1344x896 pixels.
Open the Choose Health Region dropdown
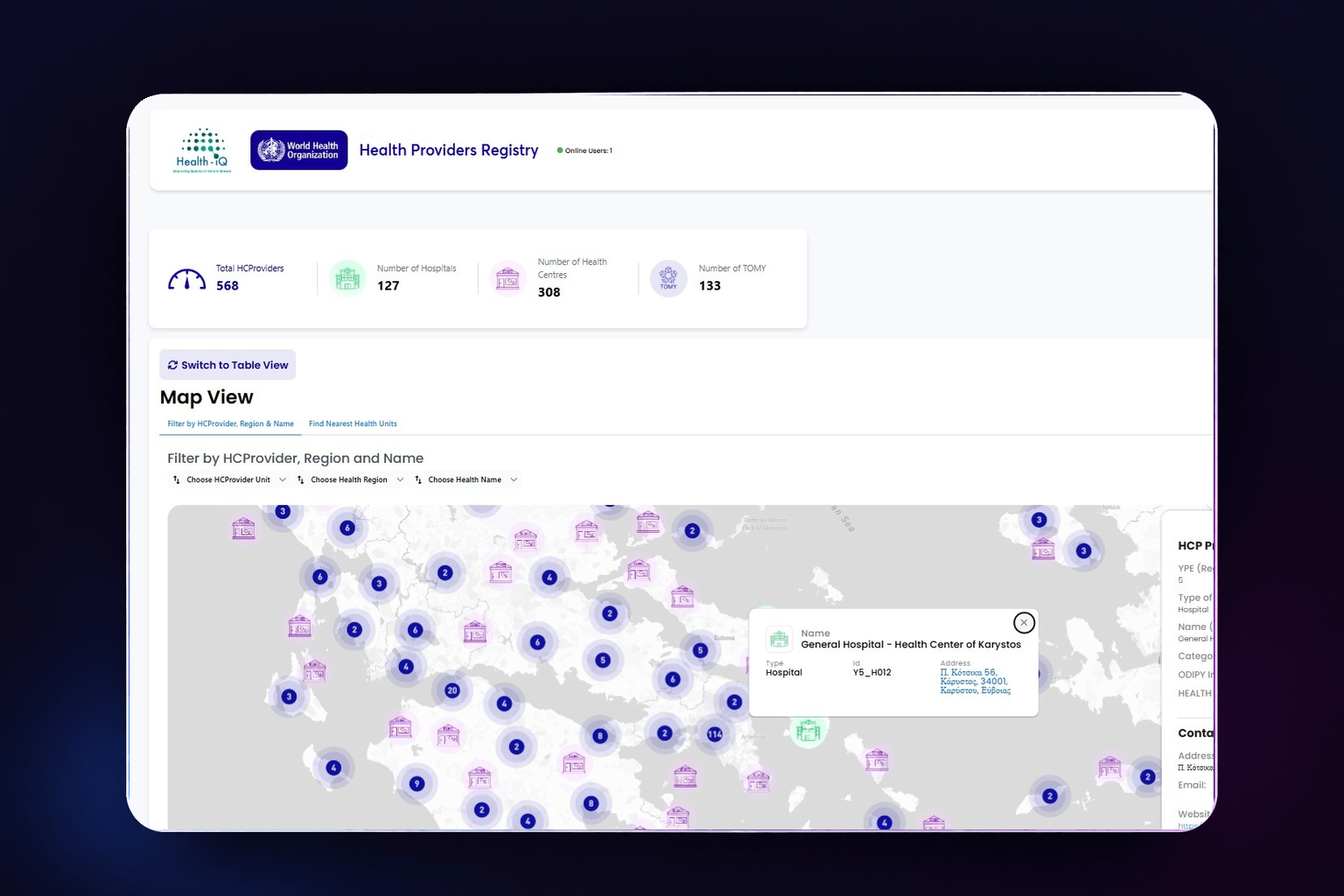350,479
